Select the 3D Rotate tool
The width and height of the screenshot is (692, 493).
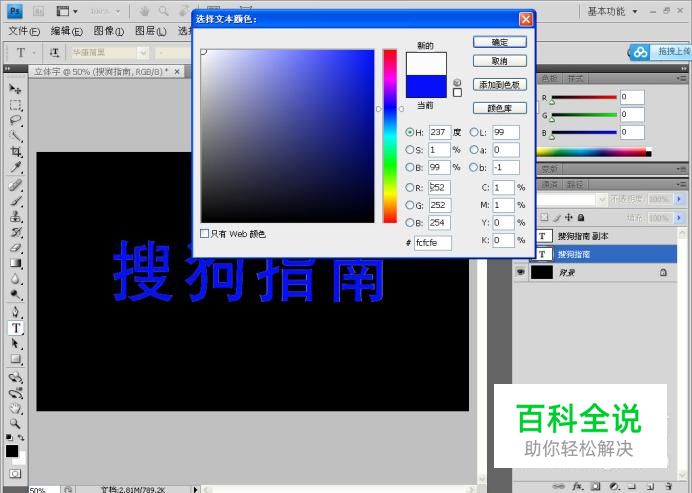point(15,377)
